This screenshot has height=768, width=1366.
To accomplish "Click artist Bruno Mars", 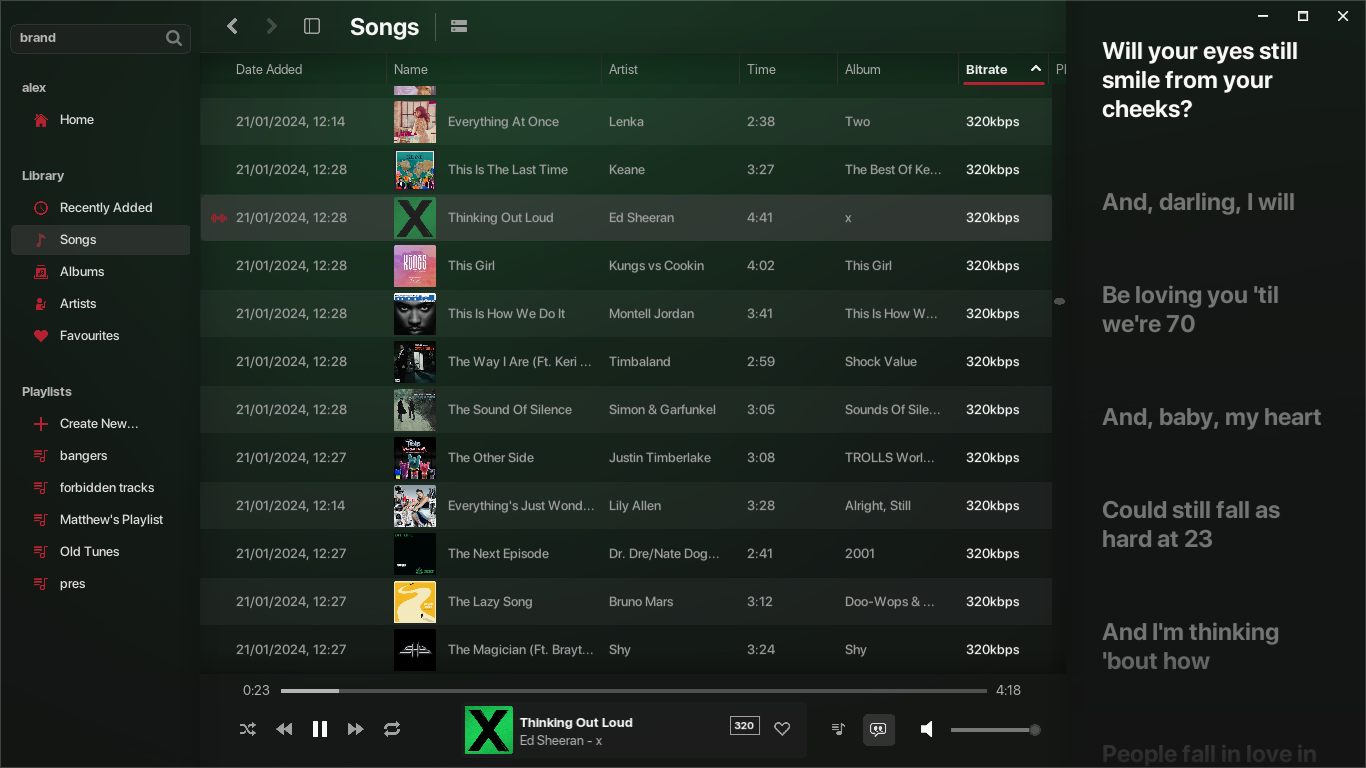I will [641, 601].
